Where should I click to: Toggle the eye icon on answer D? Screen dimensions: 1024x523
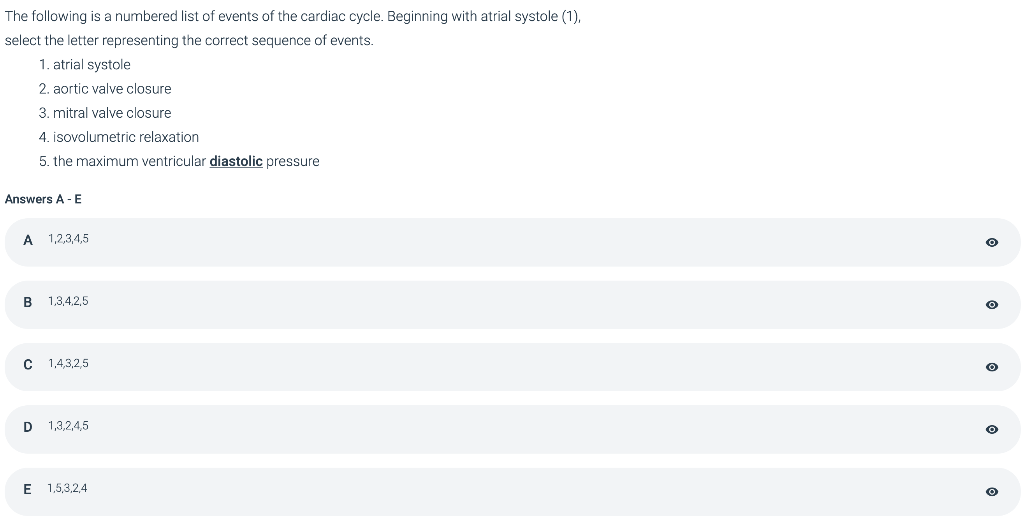point(991,429)
